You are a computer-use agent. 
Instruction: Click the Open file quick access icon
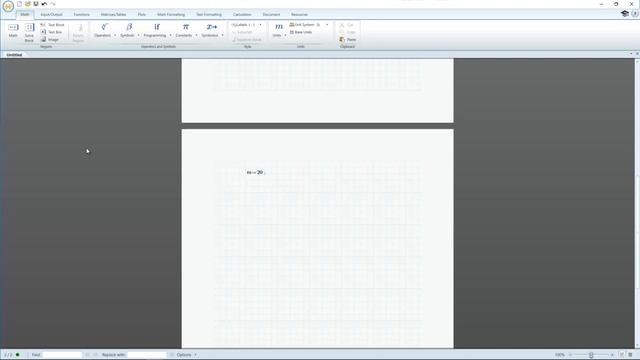[28, 4]
